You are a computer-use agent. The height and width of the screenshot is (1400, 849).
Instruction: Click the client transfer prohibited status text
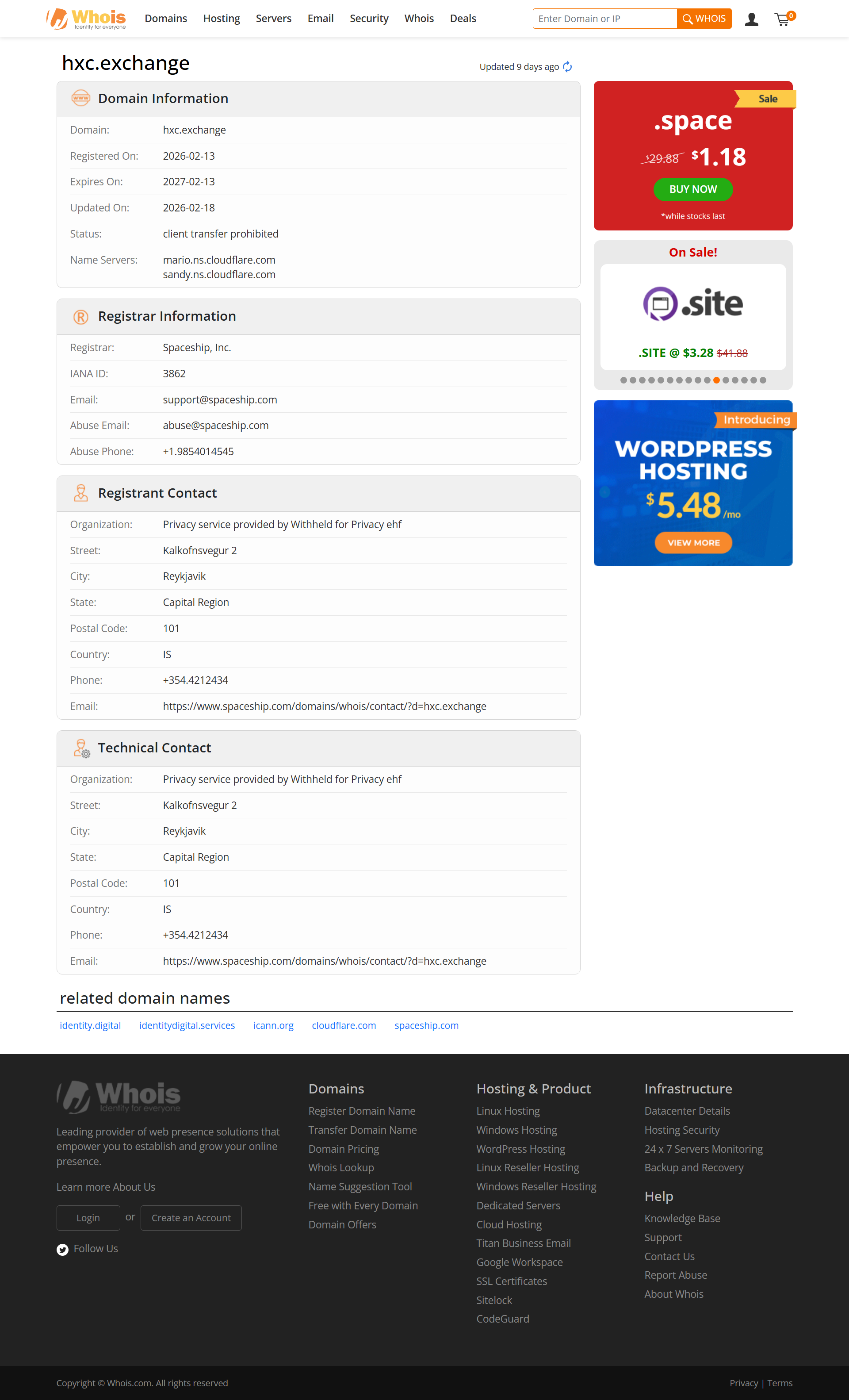[220, 234]
